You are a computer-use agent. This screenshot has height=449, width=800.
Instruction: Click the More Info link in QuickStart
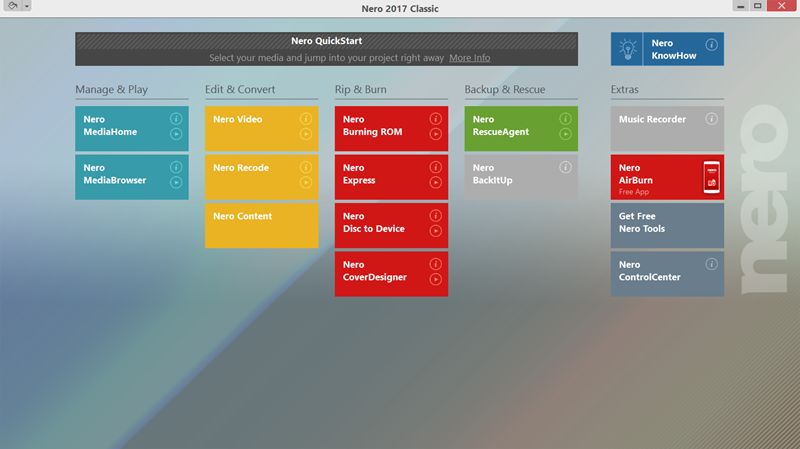(469, 58)
